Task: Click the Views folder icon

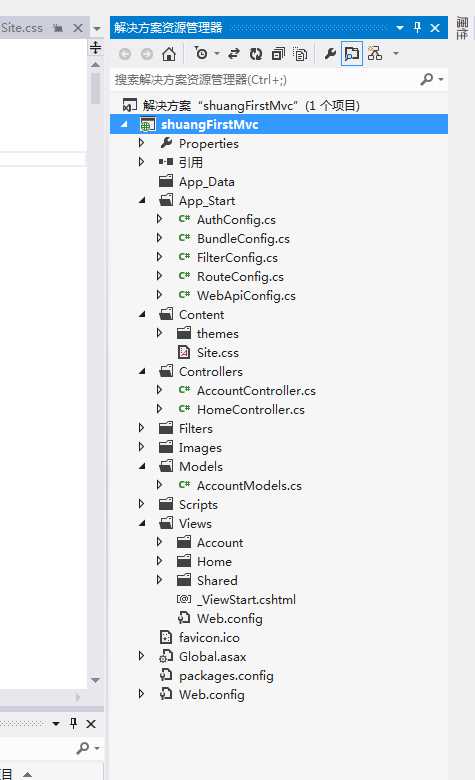Action: click(x=166, y=523)
